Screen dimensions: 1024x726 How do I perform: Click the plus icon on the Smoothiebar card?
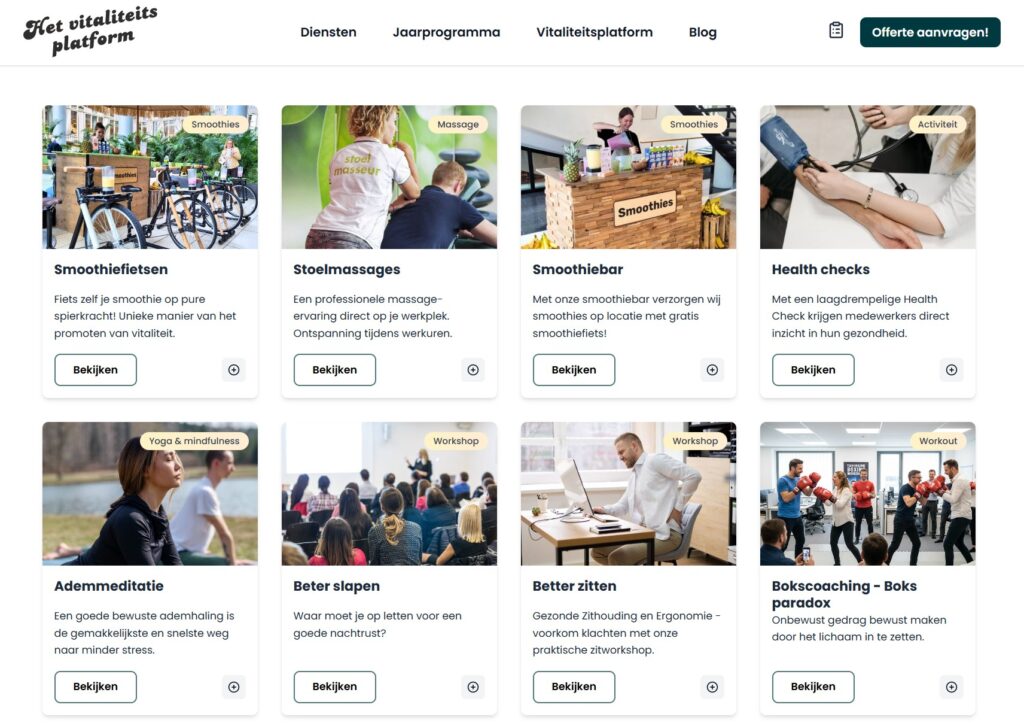click(x=712, y=369)
